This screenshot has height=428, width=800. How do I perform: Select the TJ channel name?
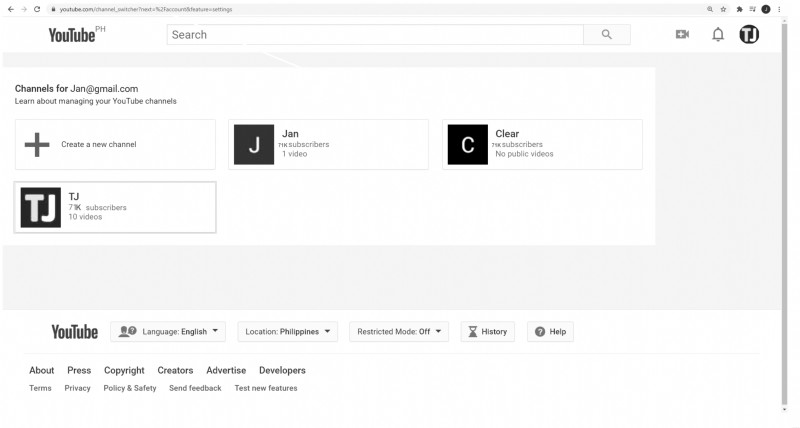(x=74, y=196)
